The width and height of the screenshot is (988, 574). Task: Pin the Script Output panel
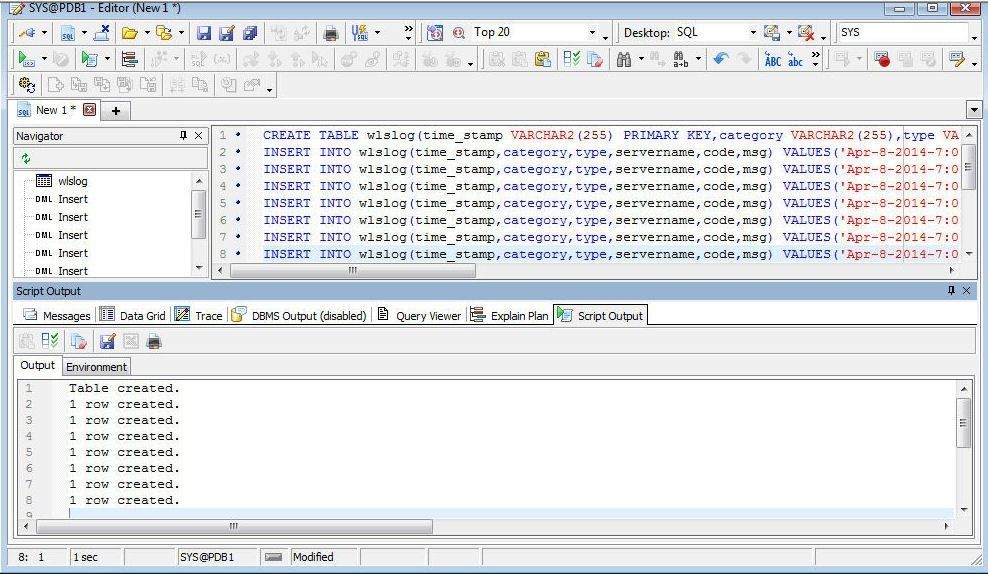coord(951,290)
